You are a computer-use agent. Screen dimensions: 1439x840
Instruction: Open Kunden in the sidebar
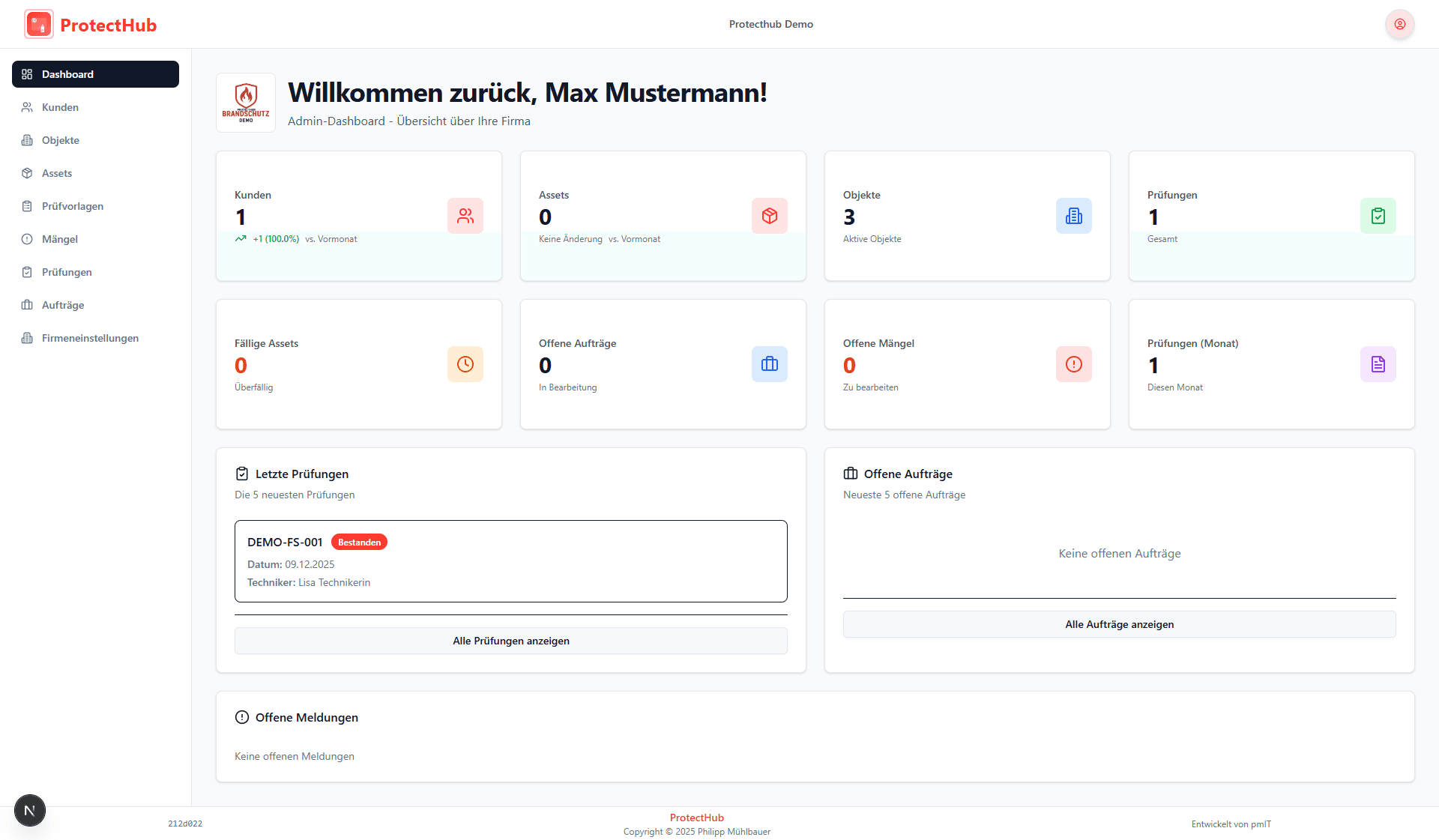pos(60,107)
